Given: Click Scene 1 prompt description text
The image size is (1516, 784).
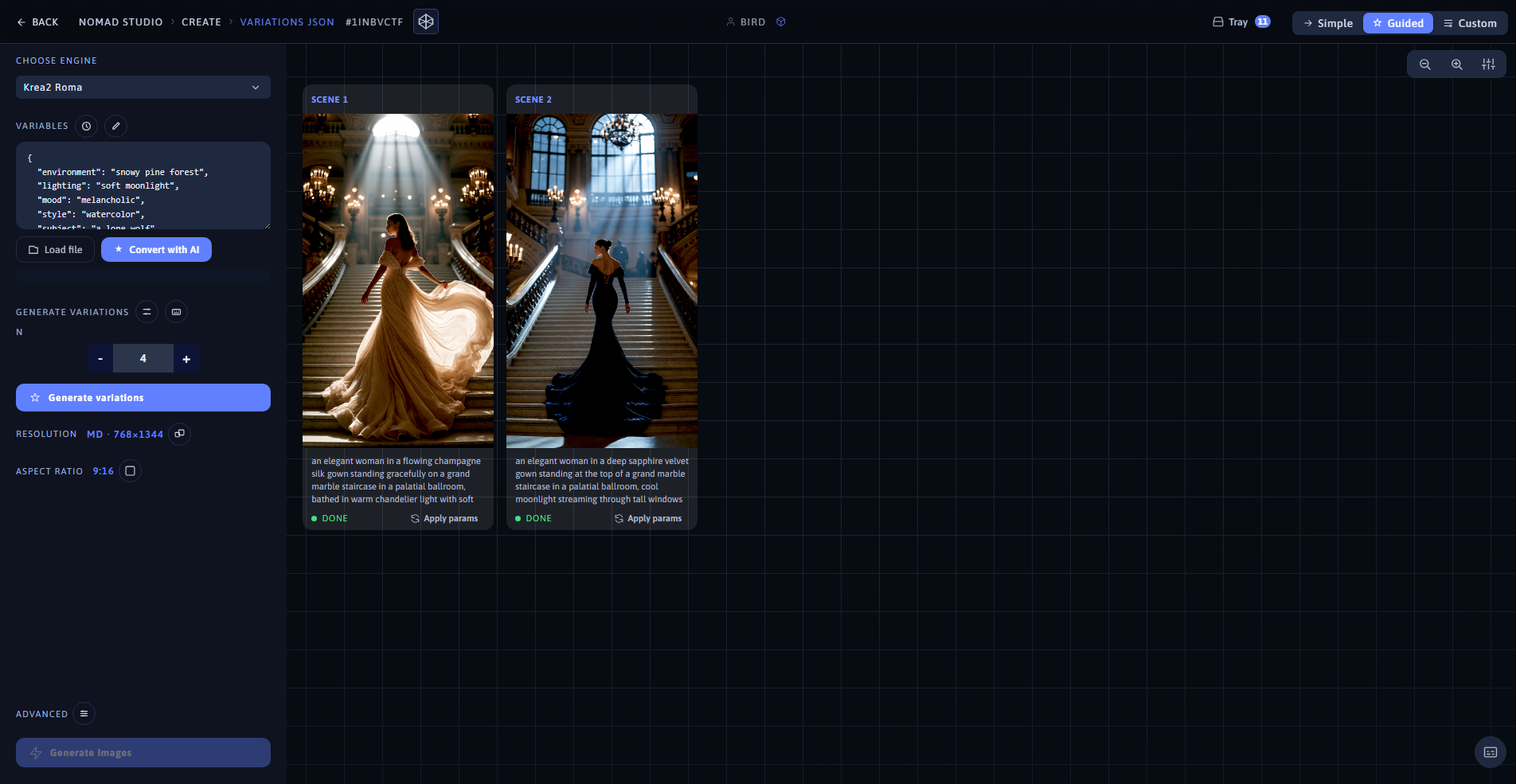Looking at the screenshot, I should click(397, 480).
